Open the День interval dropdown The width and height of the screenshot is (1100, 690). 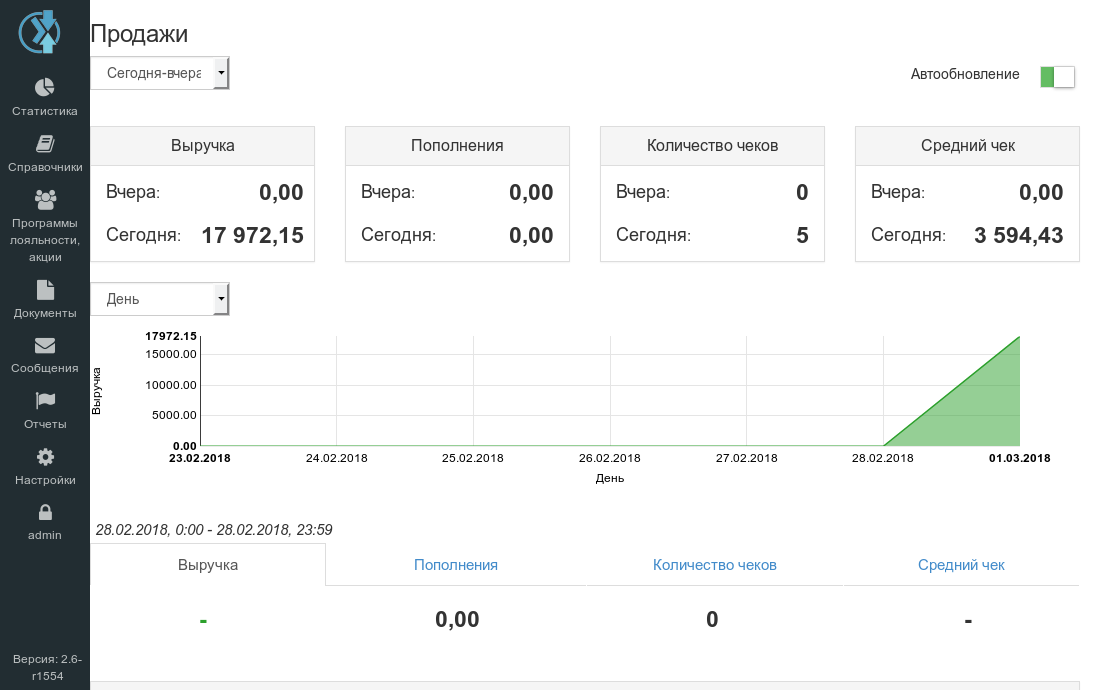point(160,299)
